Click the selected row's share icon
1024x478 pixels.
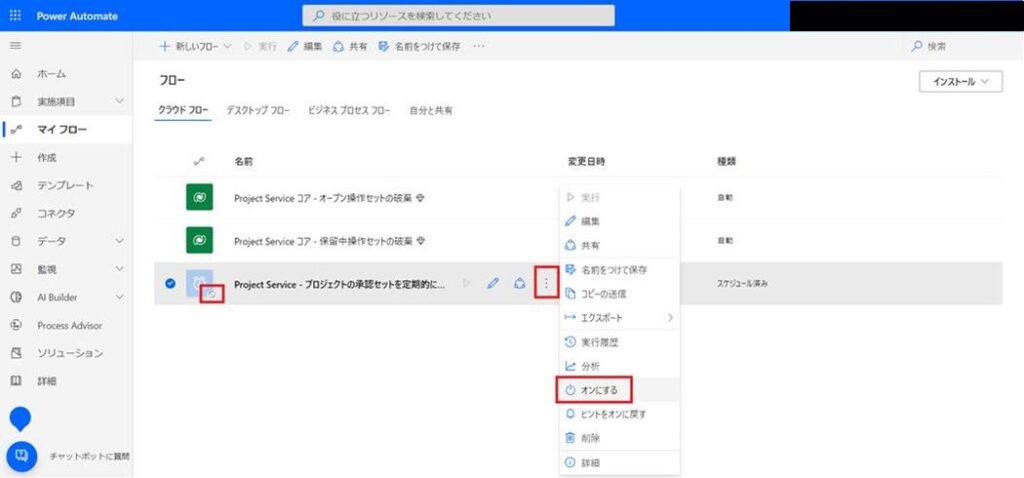(520, 283)
